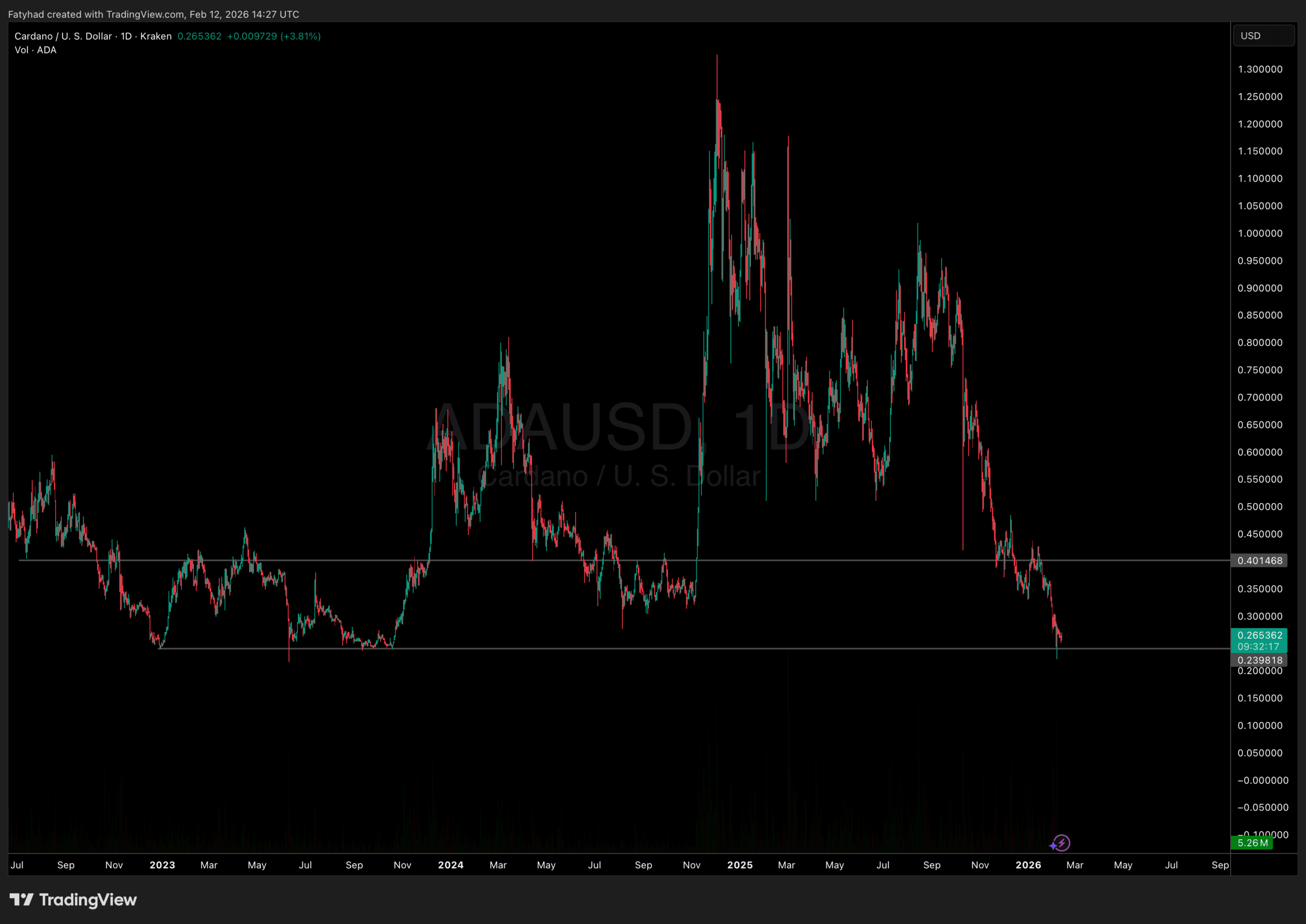
Task: Select the 2025 label on the time axis
Action: pyautogui.click(x=740, y=865)
